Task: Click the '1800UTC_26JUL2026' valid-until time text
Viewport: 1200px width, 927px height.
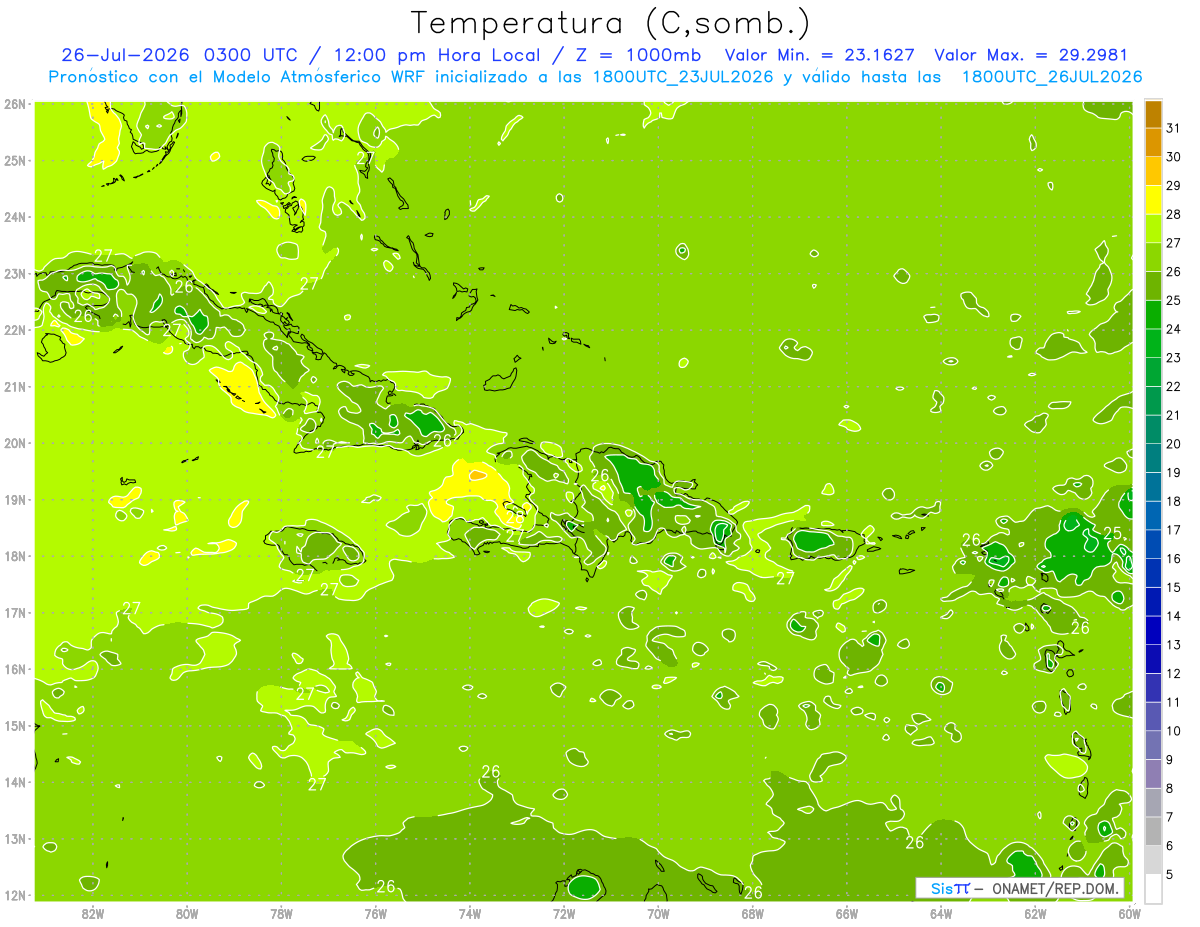Action: click(1052, 77)
